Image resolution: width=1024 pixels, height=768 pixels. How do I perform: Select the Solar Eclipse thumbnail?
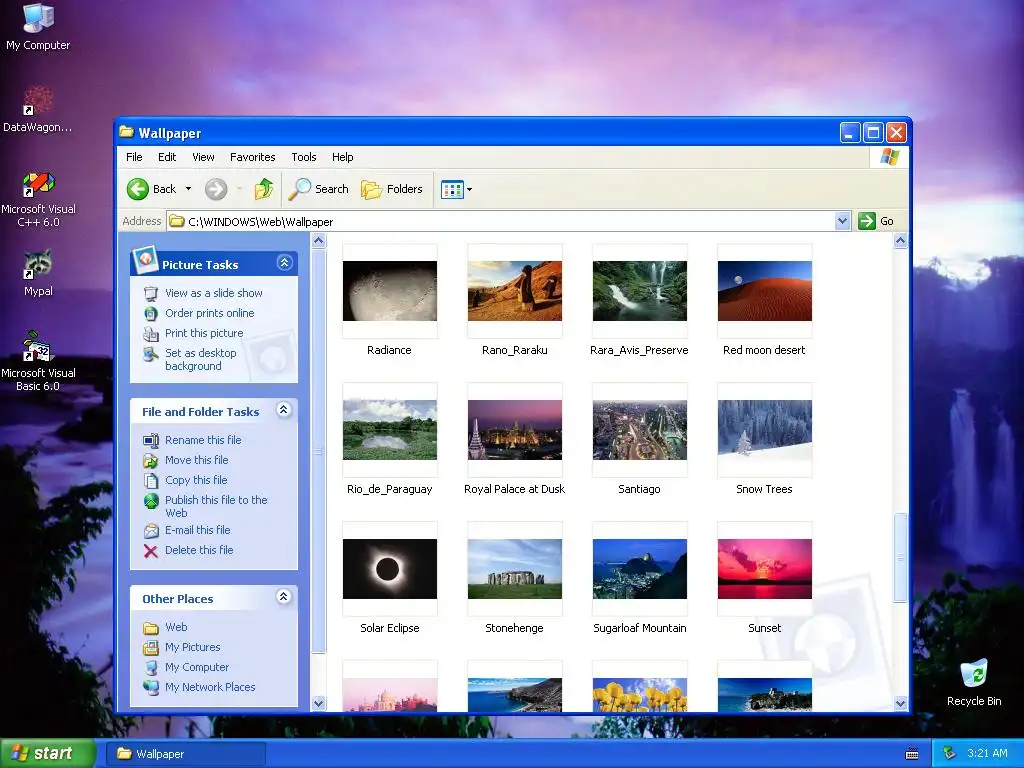point(390,569)
